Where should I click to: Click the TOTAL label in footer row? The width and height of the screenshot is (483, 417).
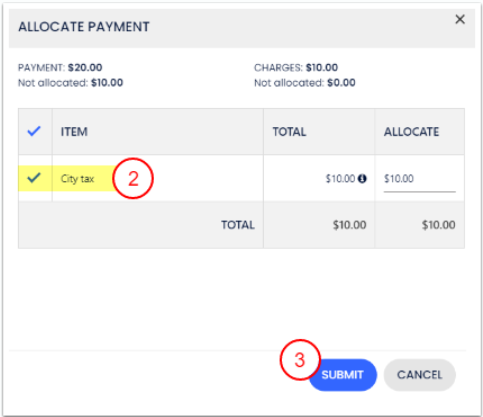click(238, 225)
